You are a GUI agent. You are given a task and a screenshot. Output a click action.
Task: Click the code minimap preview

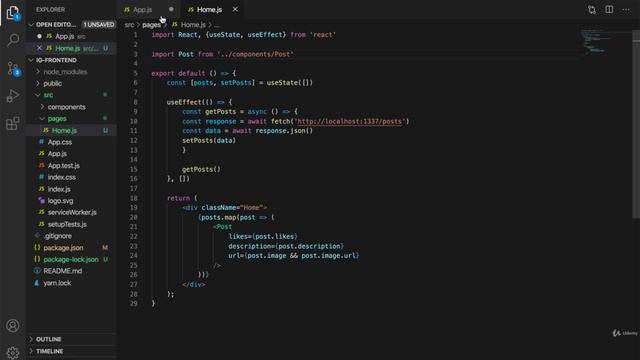594,41
